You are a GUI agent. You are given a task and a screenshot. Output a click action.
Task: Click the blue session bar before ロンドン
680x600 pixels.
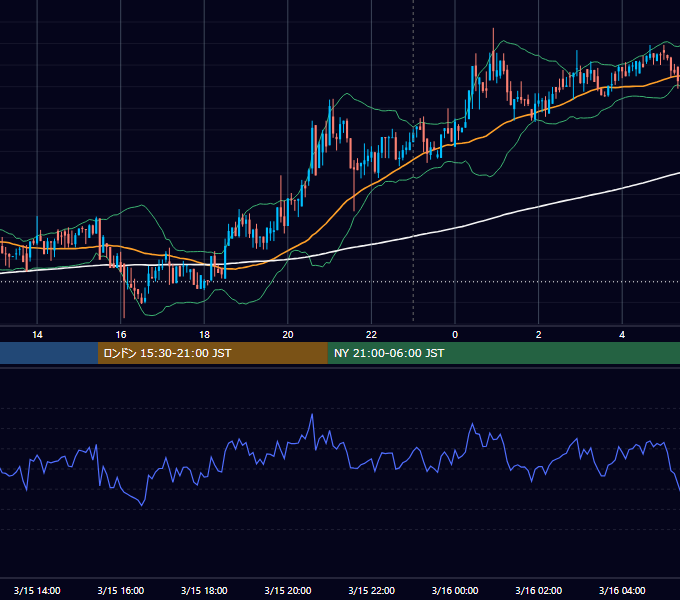(49, 353)
